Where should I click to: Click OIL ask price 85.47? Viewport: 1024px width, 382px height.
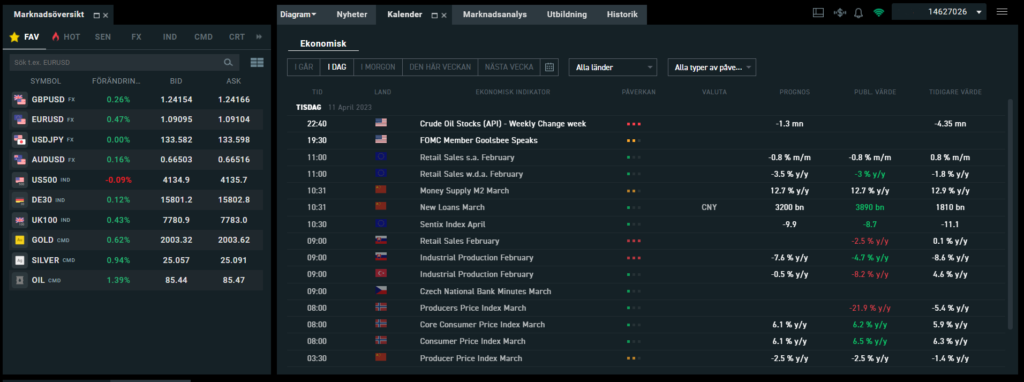tap(234, 280)
